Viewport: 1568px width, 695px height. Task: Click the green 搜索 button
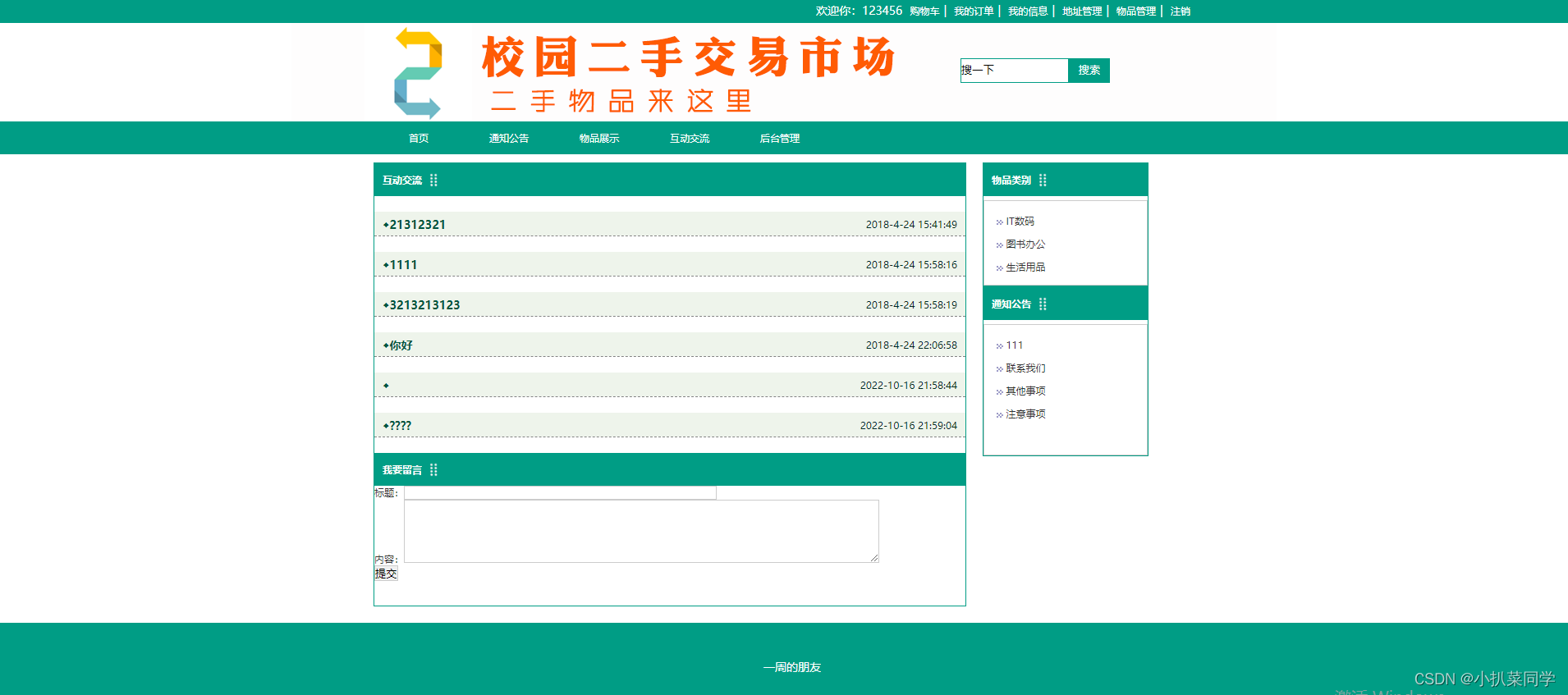click(1089, 71)
